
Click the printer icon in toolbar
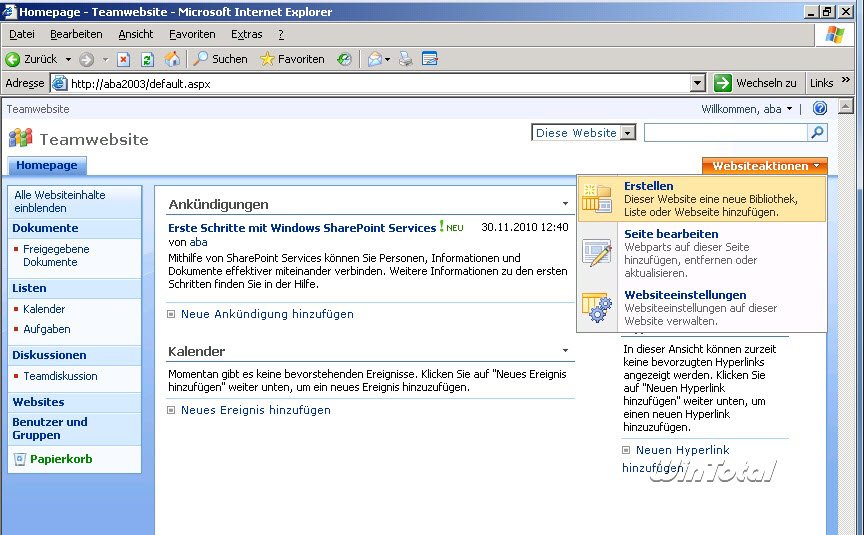406,59
